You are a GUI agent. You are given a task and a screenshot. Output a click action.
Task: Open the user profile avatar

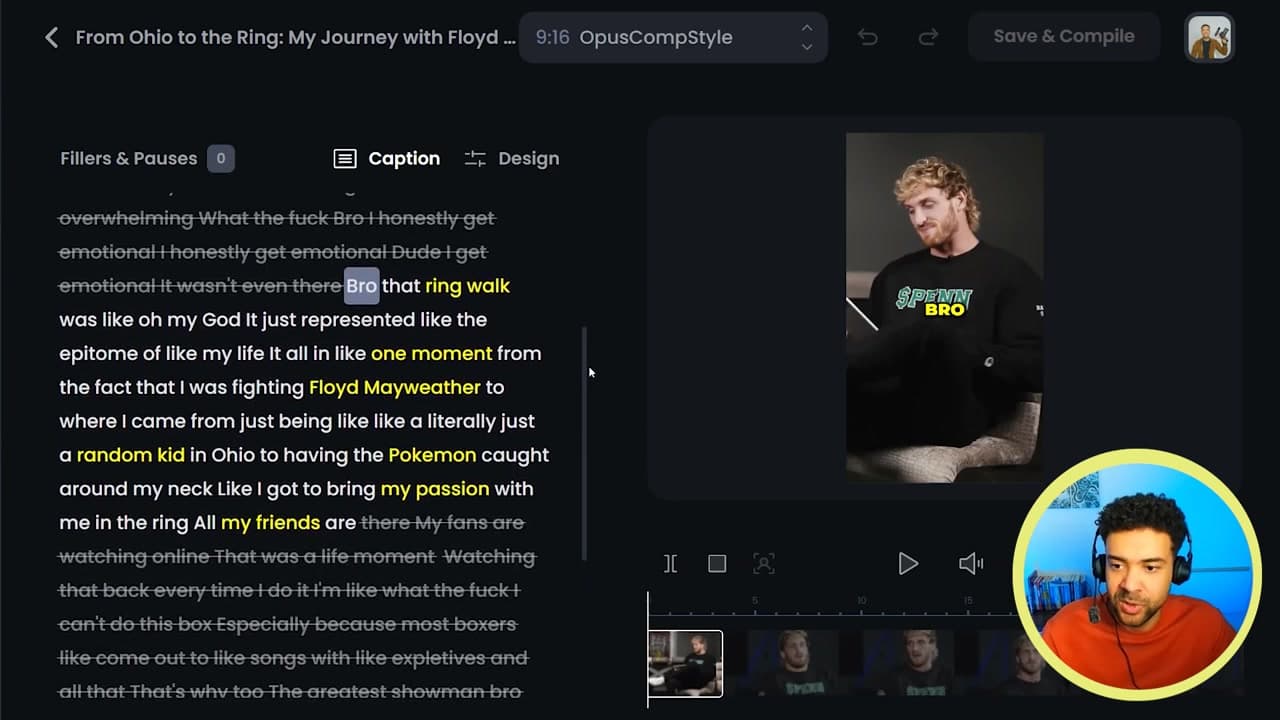click(x=1209, y=38)
